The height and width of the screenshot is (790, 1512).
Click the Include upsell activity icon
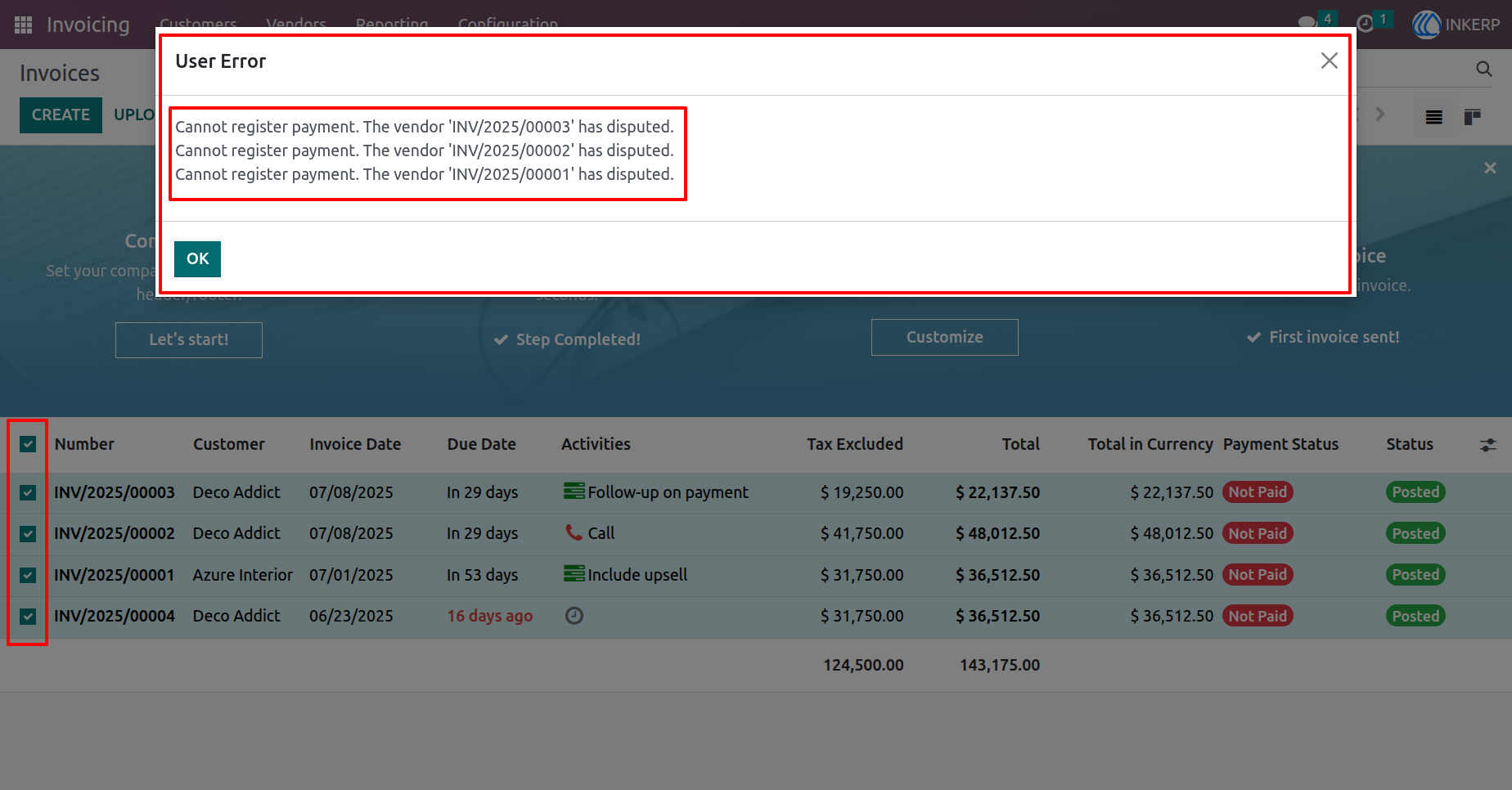574,573
